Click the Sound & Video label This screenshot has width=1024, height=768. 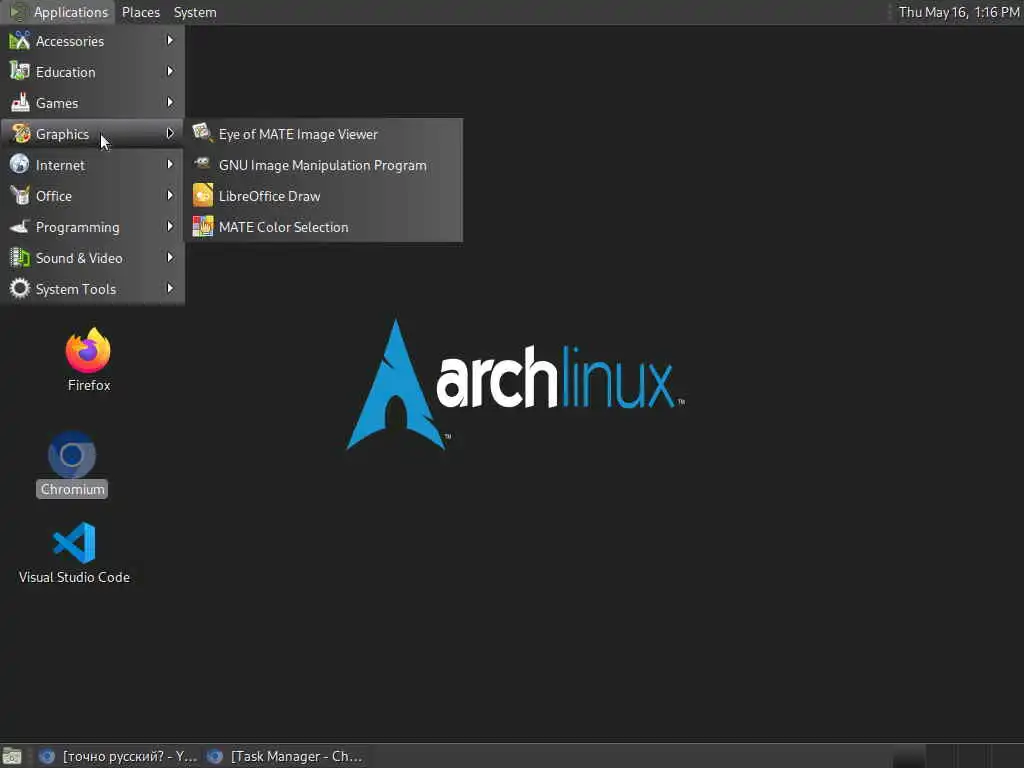click(79, 258)
